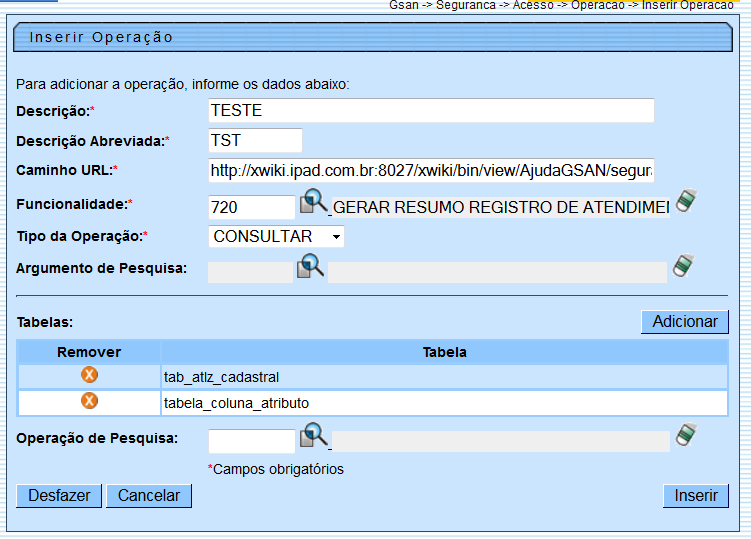Focus the Descrição Abreviada field
This screenshot has width=751, height=539.
(255, 140)
